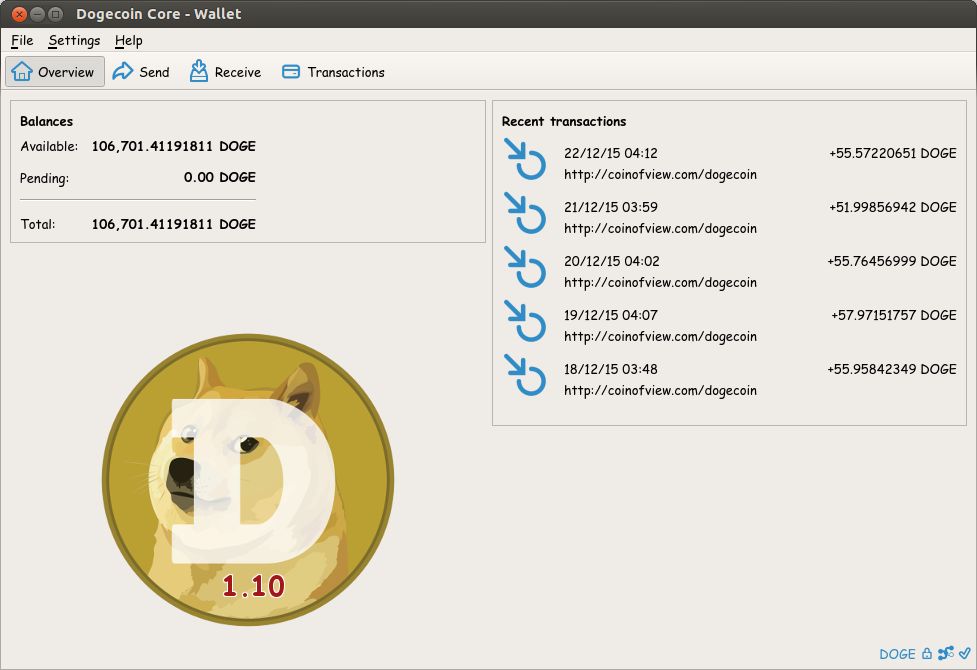The height and width of the screenshot is (670, 977).
Task: Show the Transactions tab
Action: coord(333,72)
